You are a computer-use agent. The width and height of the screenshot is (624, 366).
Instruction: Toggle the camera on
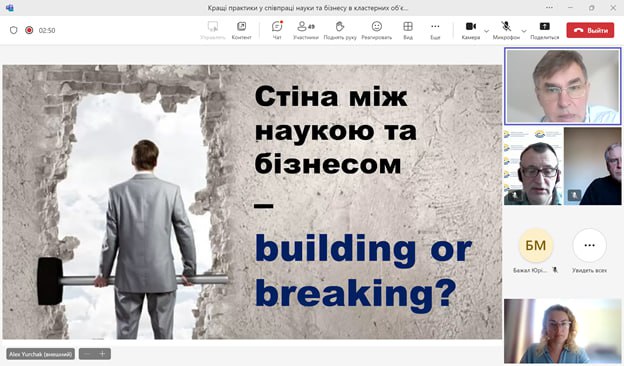pyautogui.click(x=471, y=30)
